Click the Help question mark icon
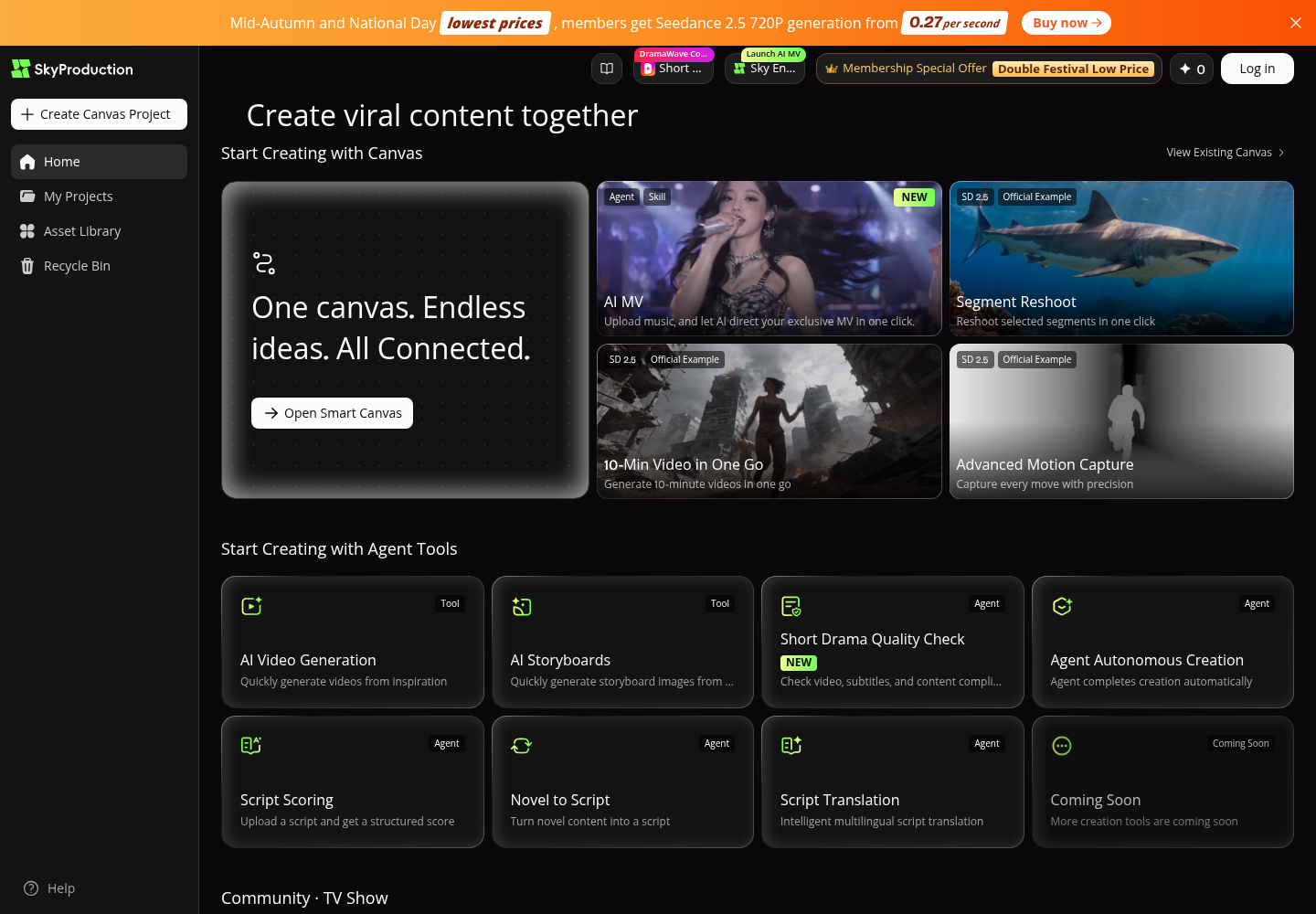This screenshot has height=914, width=1316. click(31, 888)
